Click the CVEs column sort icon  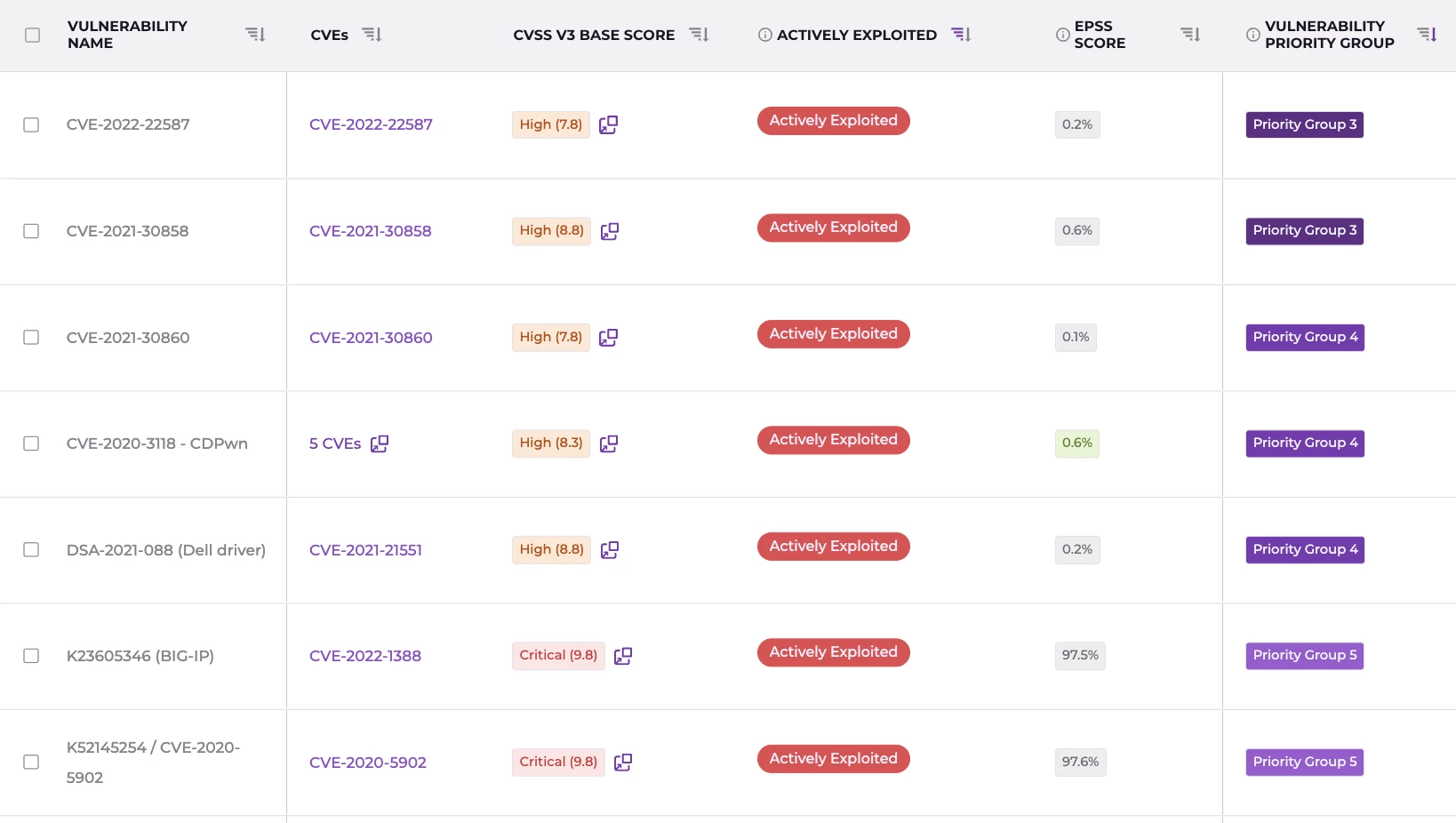tap(372, 35)
